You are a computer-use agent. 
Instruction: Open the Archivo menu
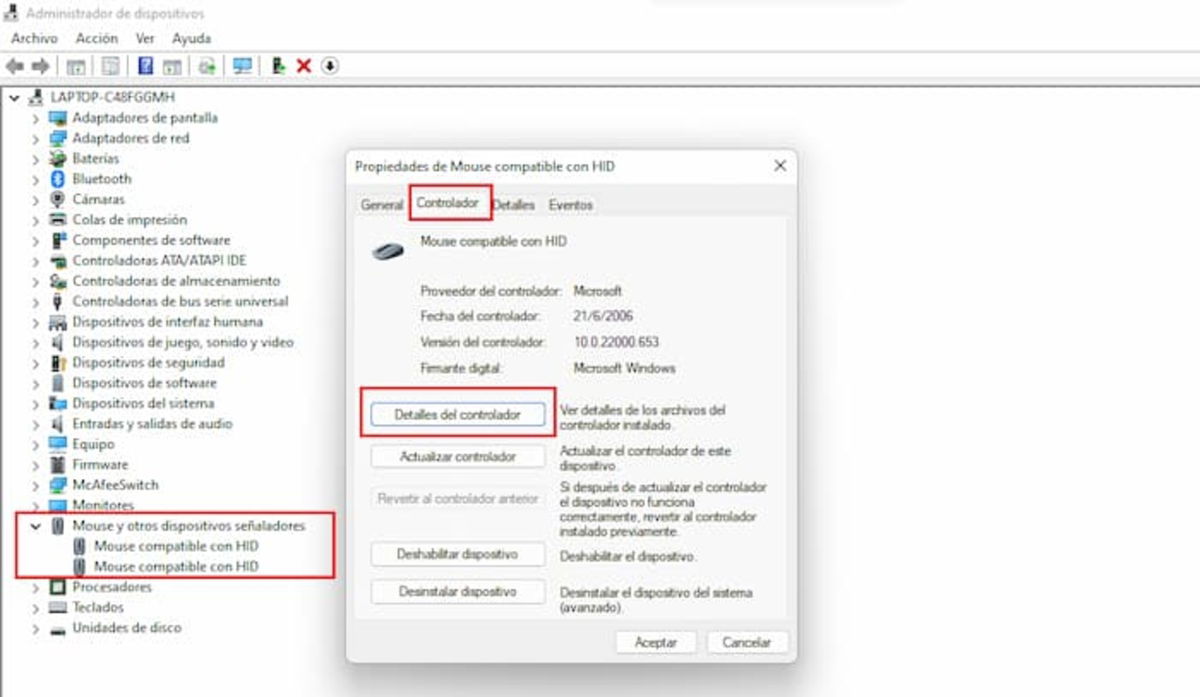click(x=34, y=38)
